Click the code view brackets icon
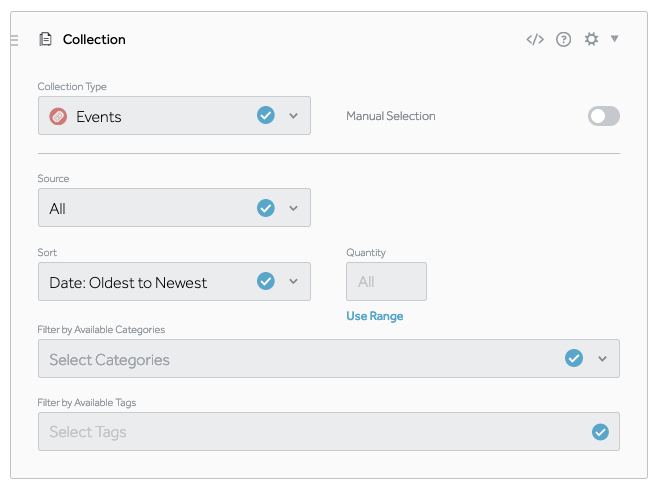663x491 pixels. [x=535, y=39]
